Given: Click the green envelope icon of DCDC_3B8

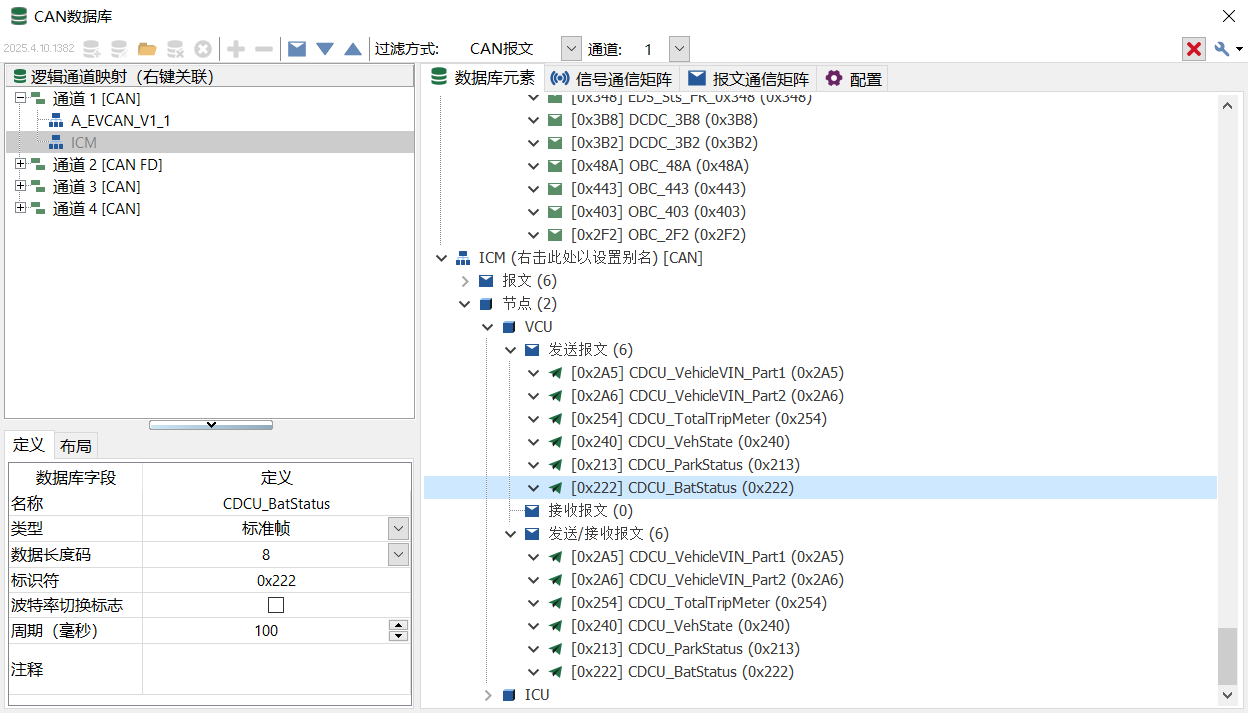Looking at the screenshot, I should point(555,120).
